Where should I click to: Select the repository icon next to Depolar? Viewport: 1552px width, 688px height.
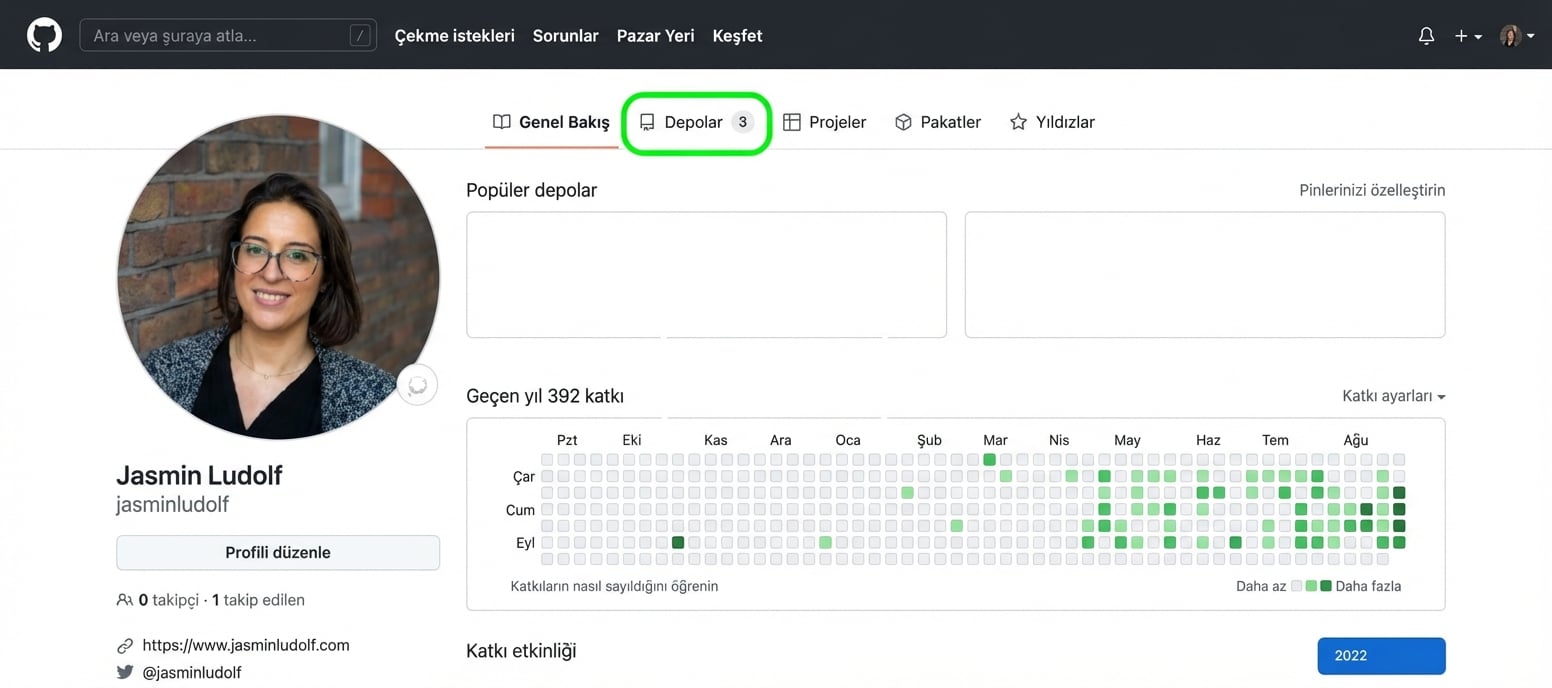tap(646, 121)
